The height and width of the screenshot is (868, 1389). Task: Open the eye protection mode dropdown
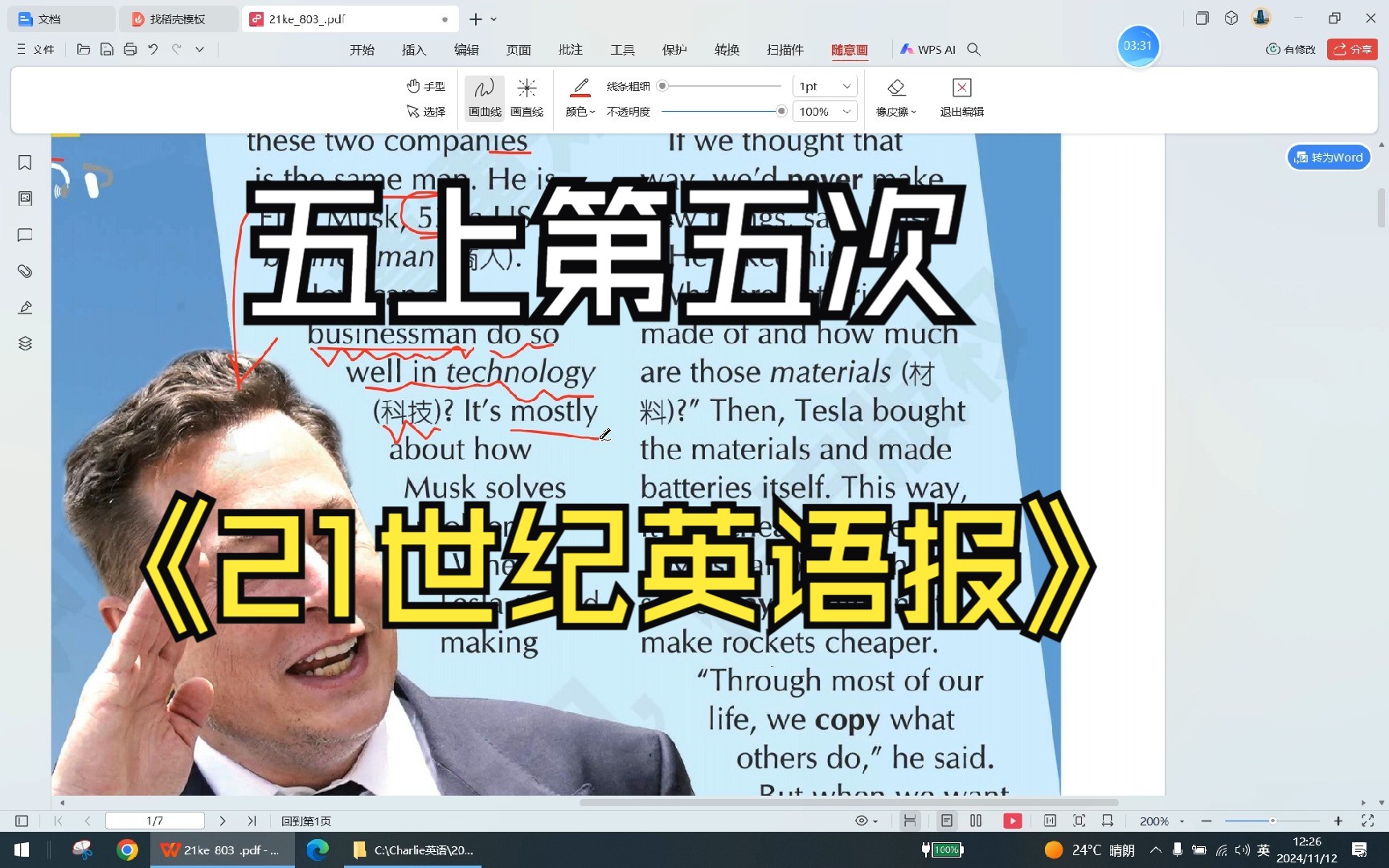pos(866,821)
